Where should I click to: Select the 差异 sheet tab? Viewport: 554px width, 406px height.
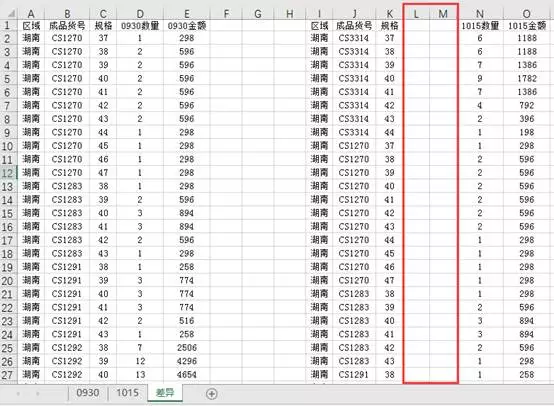[165, 393]
